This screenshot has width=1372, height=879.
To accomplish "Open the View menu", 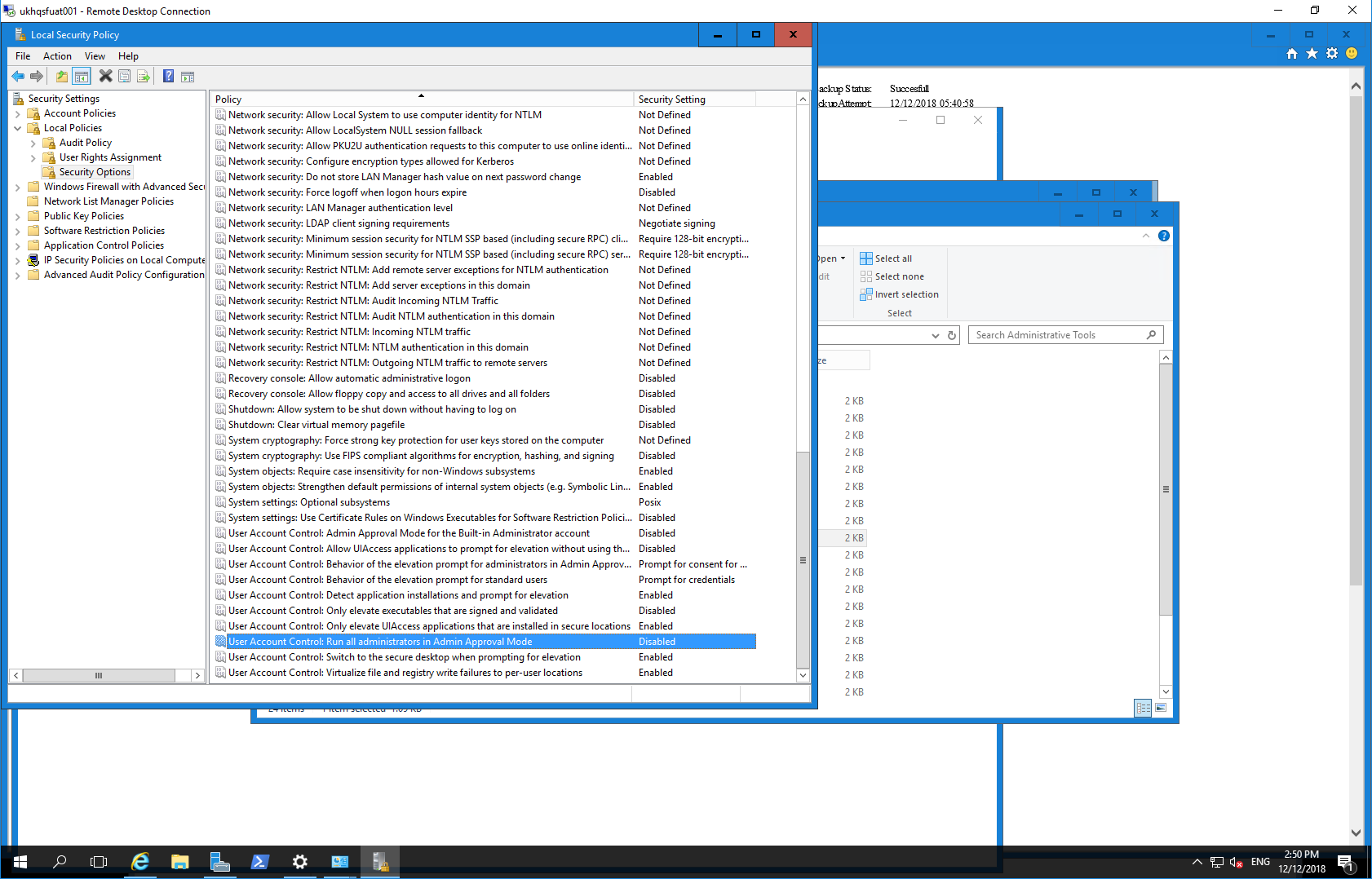I will click(x=95, y=56).
